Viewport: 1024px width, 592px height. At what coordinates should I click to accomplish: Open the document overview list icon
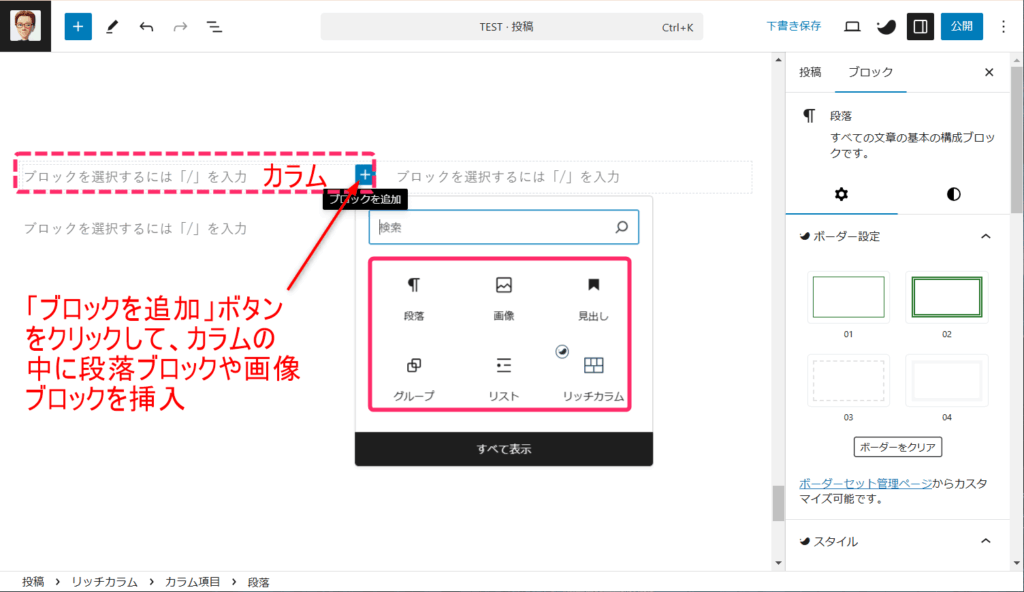pyautogui.click(x=214, y=26)
